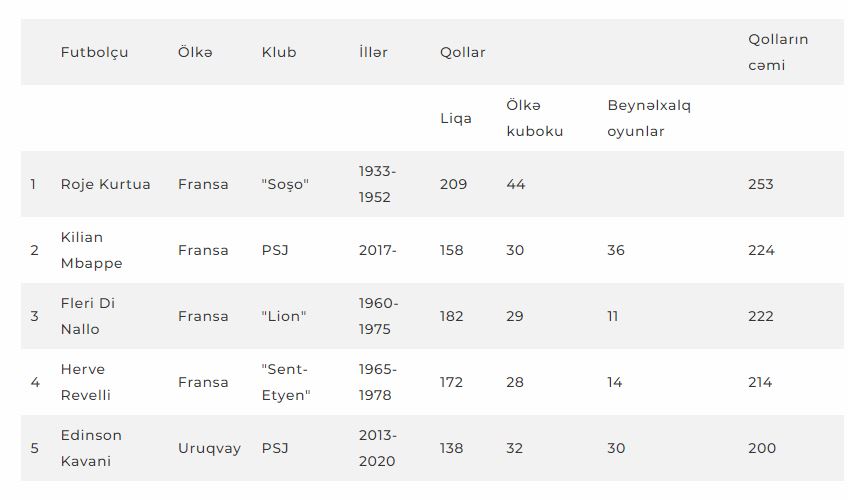This screenshot has height=500, width=848.
Task: Click Kavani's total goals value 200
Action: tap(762, 448)
